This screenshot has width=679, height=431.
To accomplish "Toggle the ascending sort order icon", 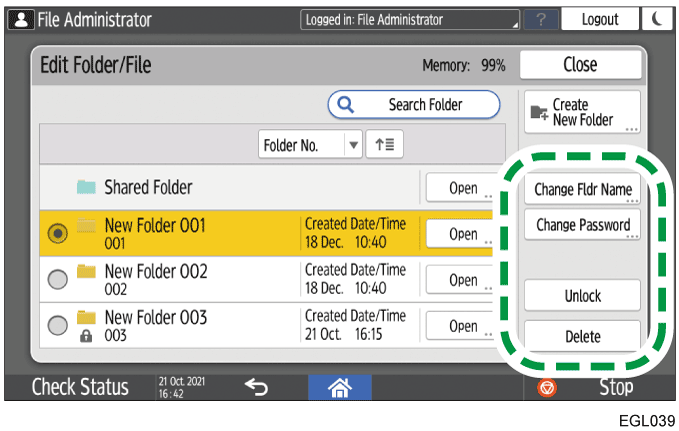I will point(384,145).
